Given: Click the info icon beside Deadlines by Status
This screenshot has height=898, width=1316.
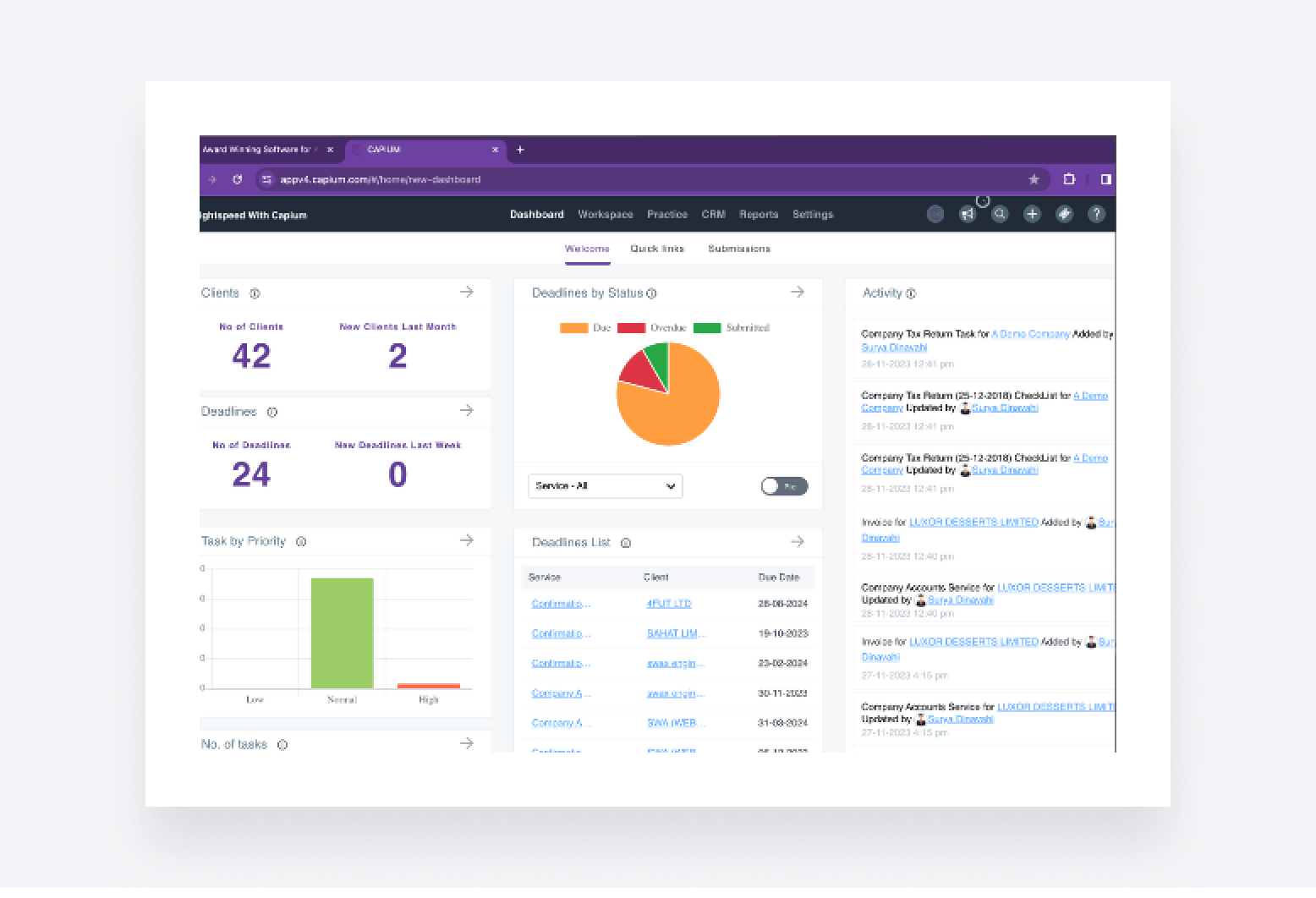Looking at the screenshot, I should [652, 293].
